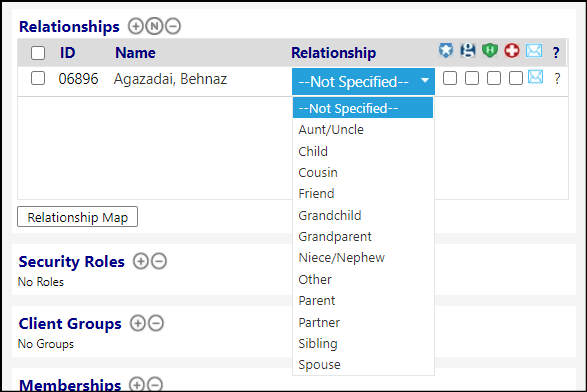Tick pickup checkbox for Agazadai row
This screenshot has width=587, height=392.
(x=472, y=78)
